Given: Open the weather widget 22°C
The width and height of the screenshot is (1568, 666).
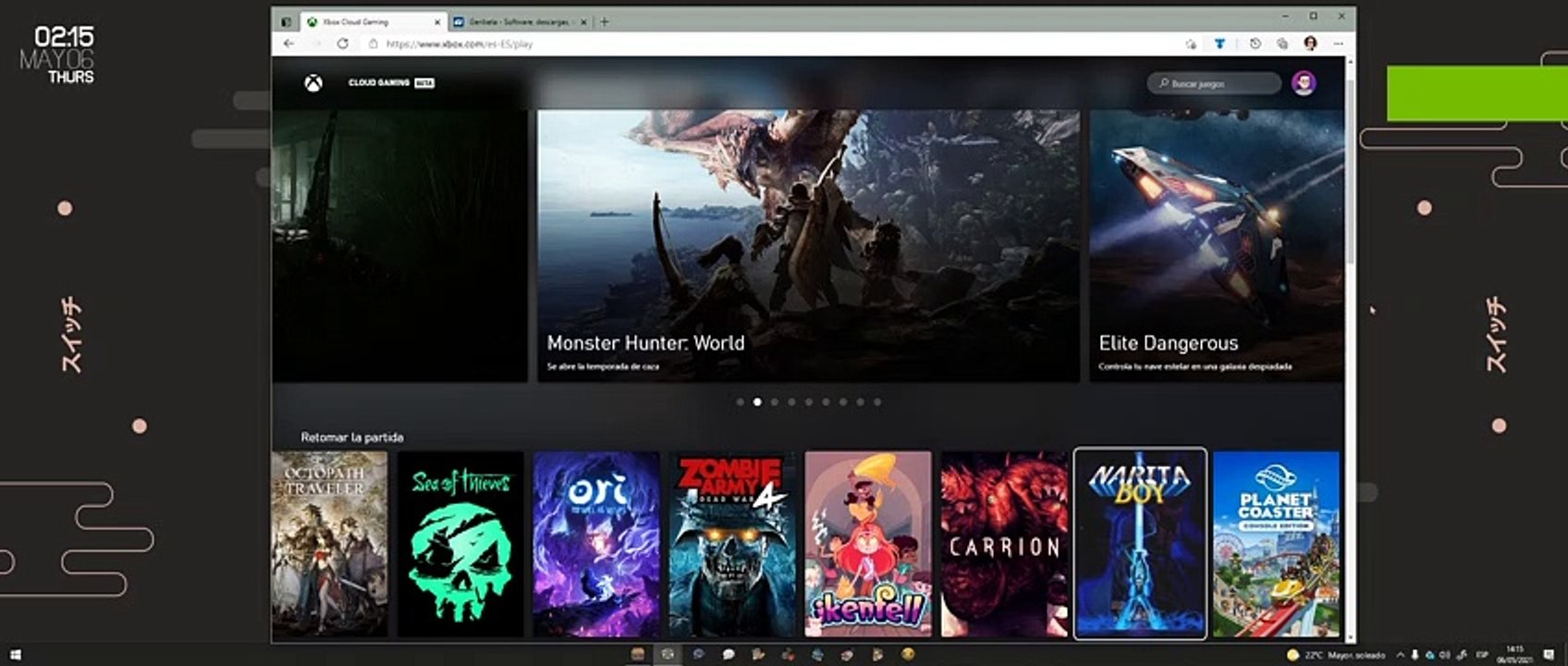Looking at the screenshot, I should [1336, 655].
